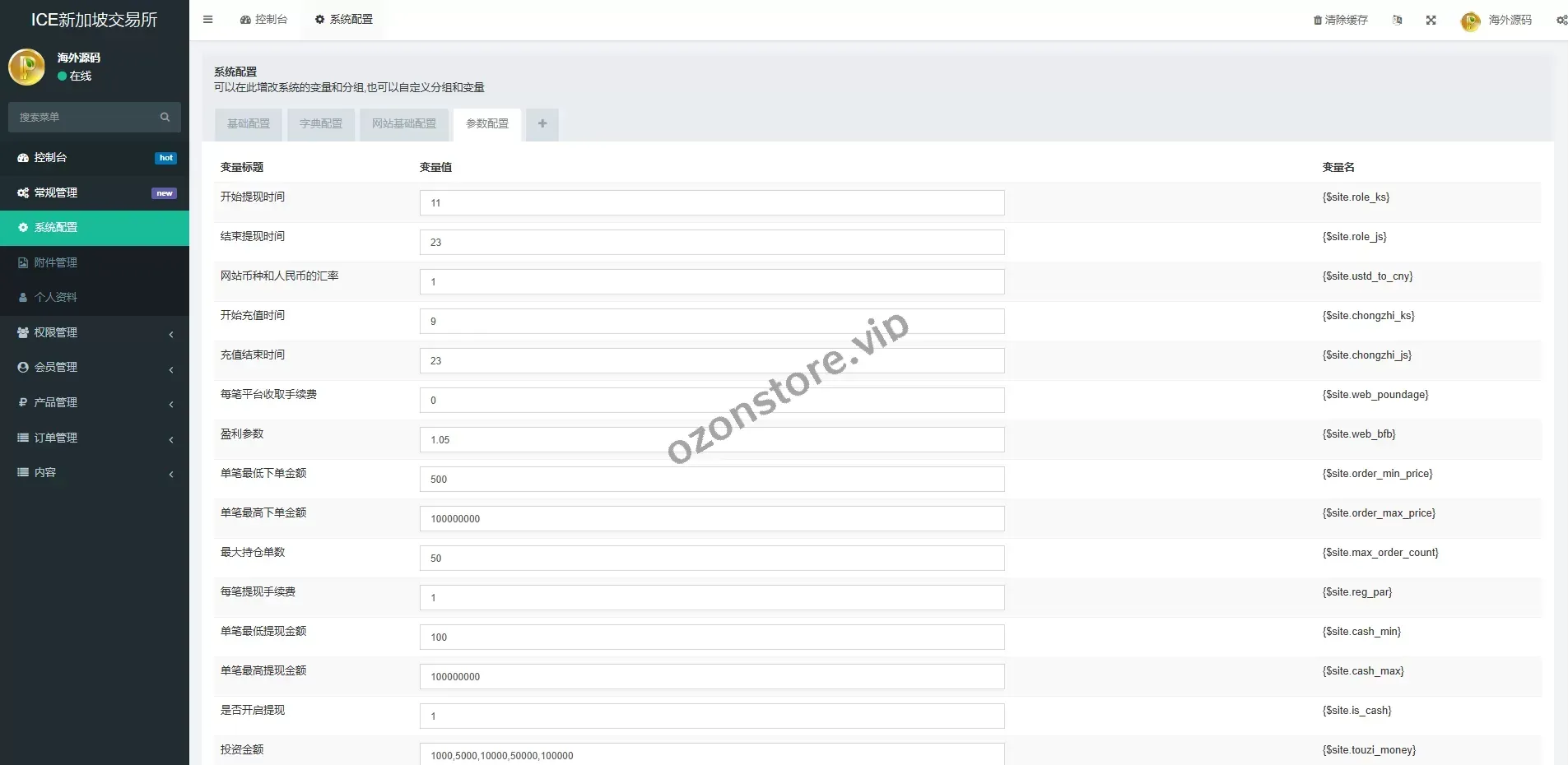
Task: Click the fullscreen expand icon
Action: (x=1431, y=21)
